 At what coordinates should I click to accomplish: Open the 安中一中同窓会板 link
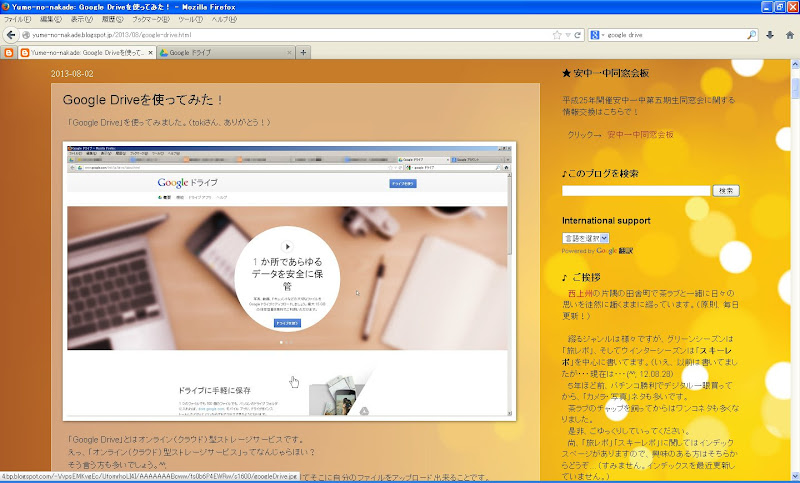[x=640, y=135]
